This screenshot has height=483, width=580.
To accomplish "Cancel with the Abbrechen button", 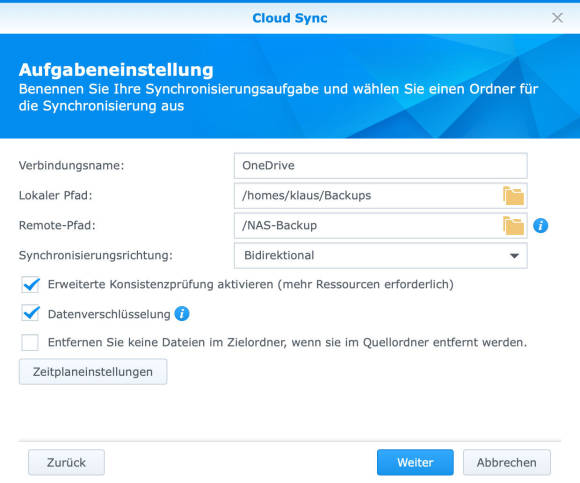I will (507, 462).
